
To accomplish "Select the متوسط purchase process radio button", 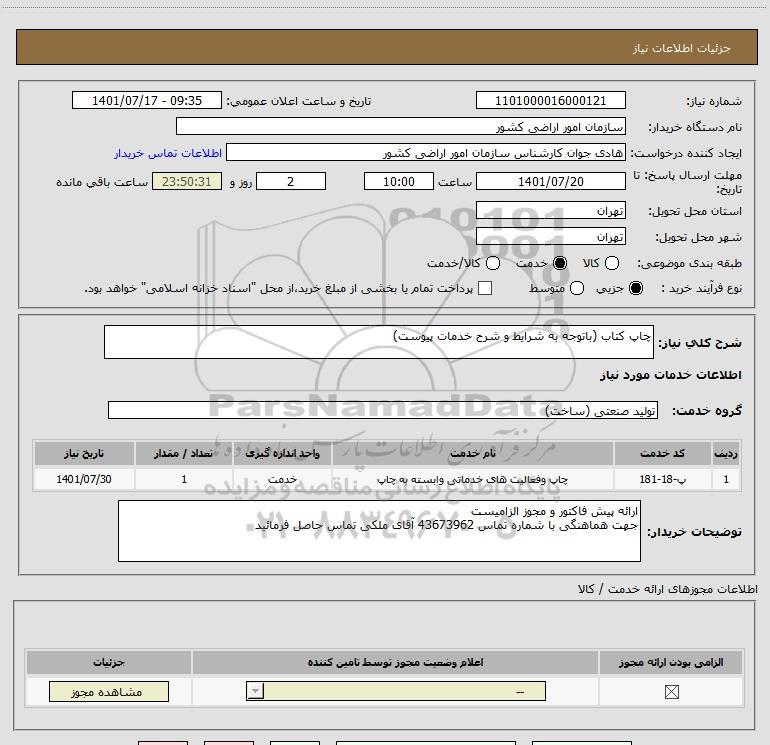I will [x=577, y=288].
